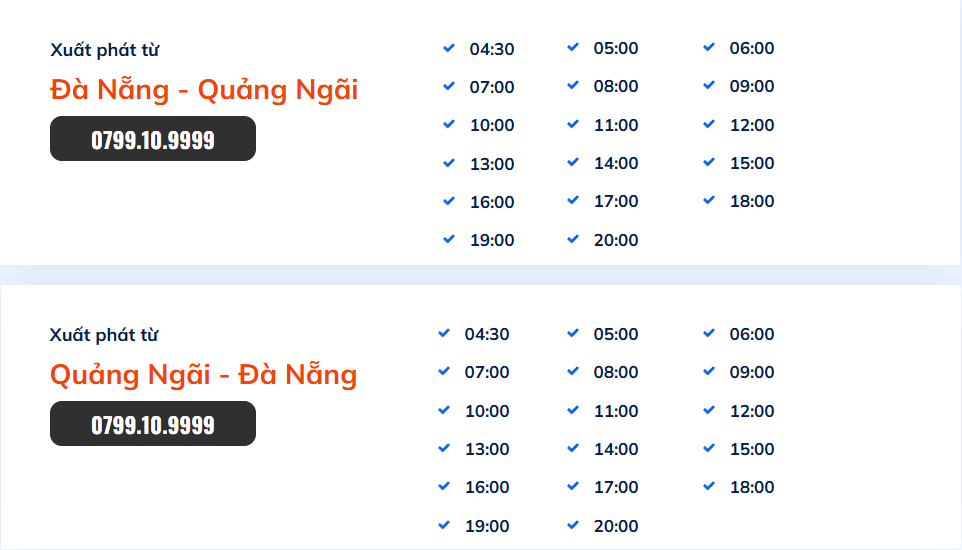Open the Đà Nẵng - Quảng Ngãi route heading
This screenshot has height=550, width=962.
[x=204, y=90]
